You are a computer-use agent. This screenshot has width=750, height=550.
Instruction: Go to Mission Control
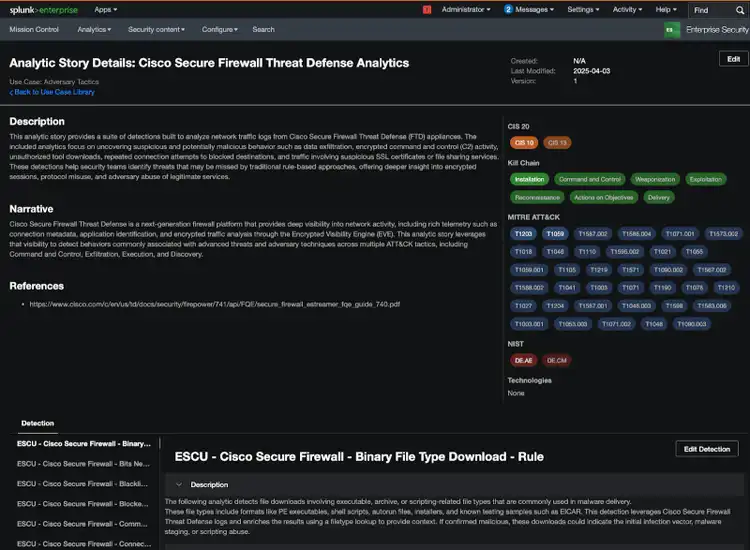[x=34, y=30]
